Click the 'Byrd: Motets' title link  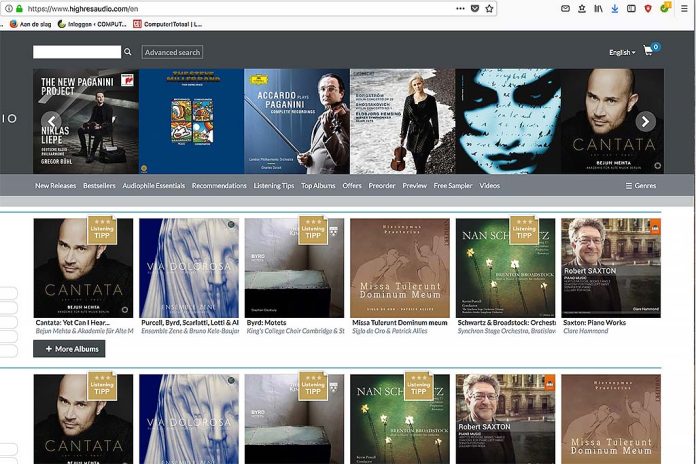tap(266, 323)
